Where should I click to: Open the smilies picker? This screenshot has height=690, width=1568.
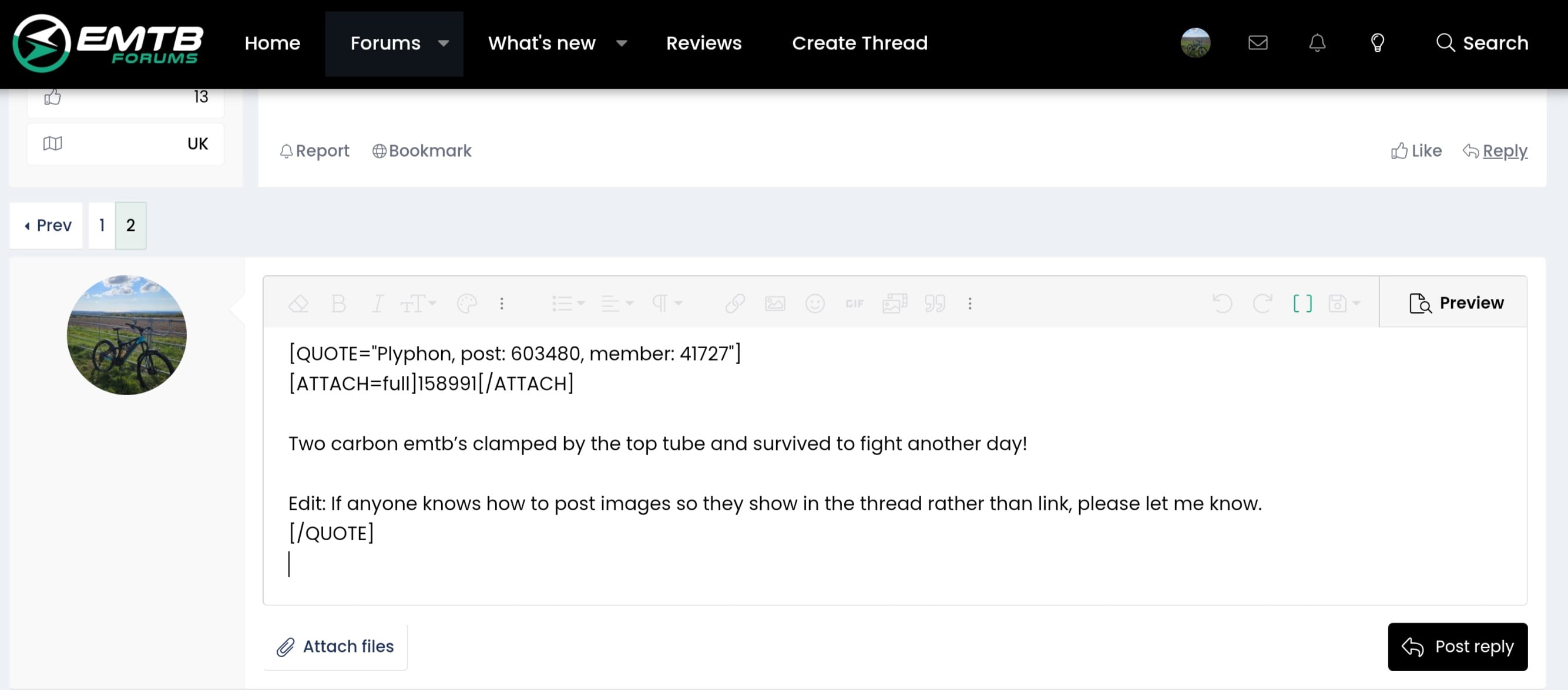(814, 303)
